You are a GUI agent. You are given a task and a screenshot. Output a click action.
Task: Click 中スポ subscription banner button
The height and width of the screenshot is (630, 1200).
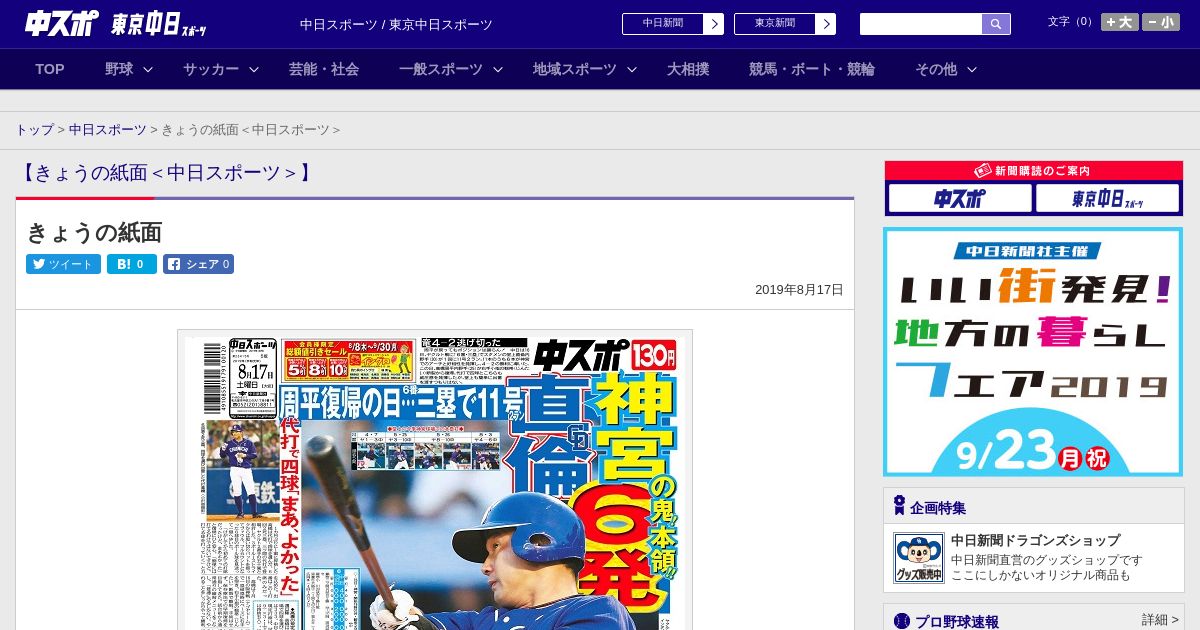(x=960, y=198)
